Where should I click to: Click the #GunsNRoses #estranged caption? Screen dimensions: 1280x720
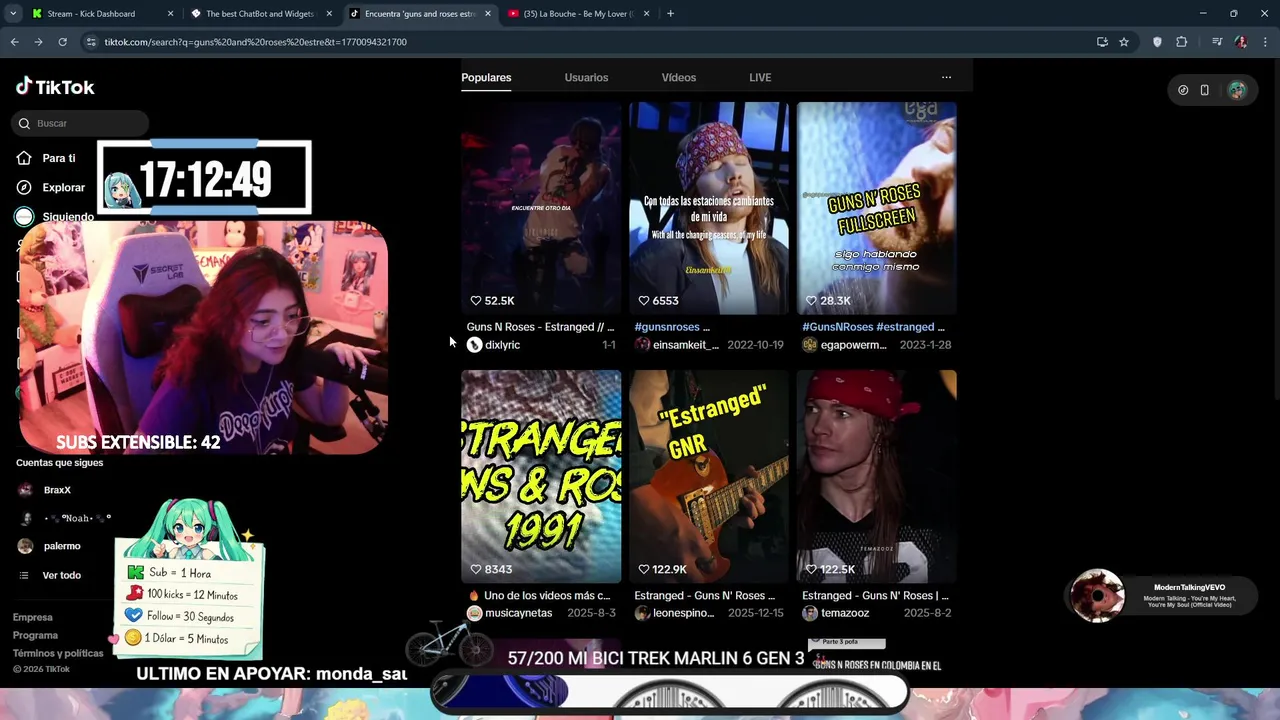[873, 327]
